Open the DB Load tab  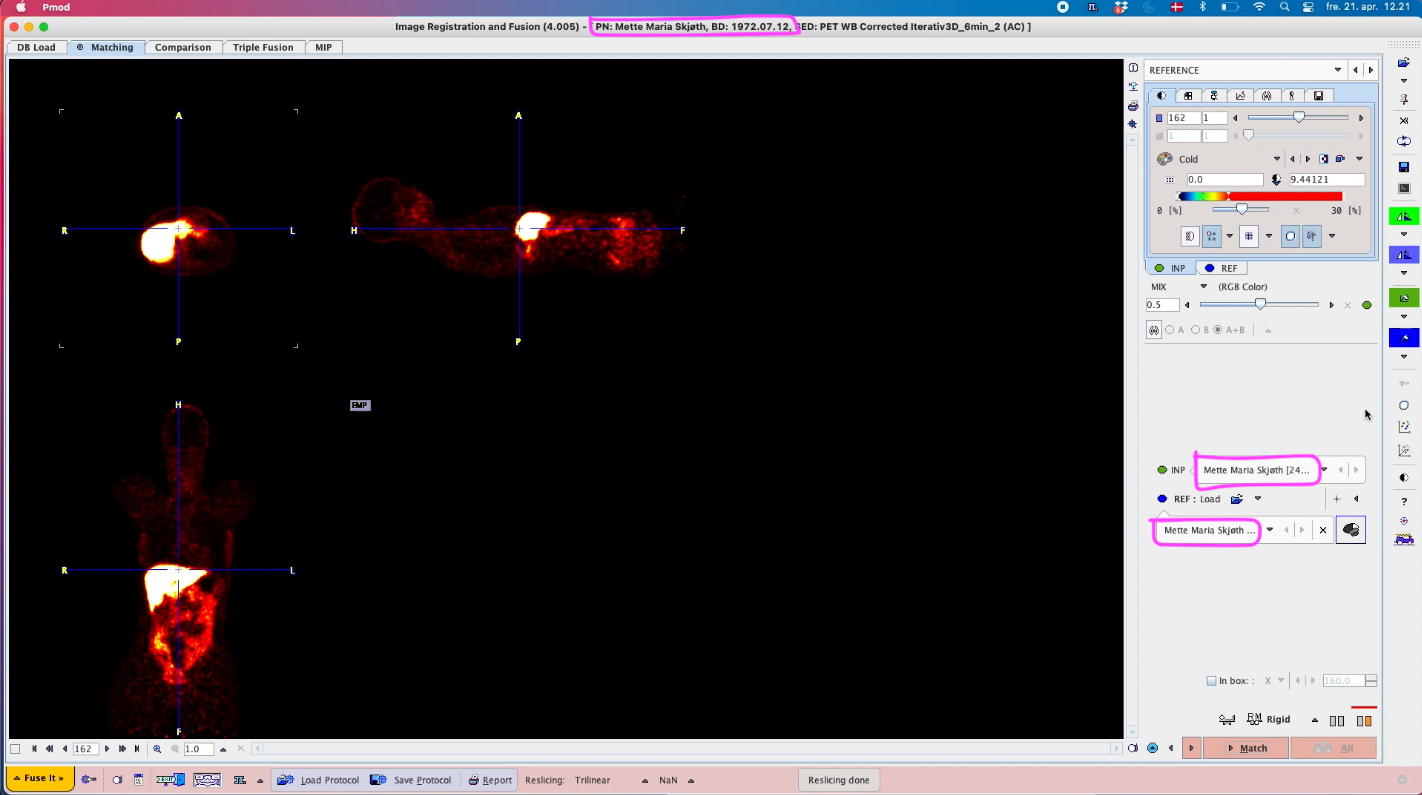point(36,47)
